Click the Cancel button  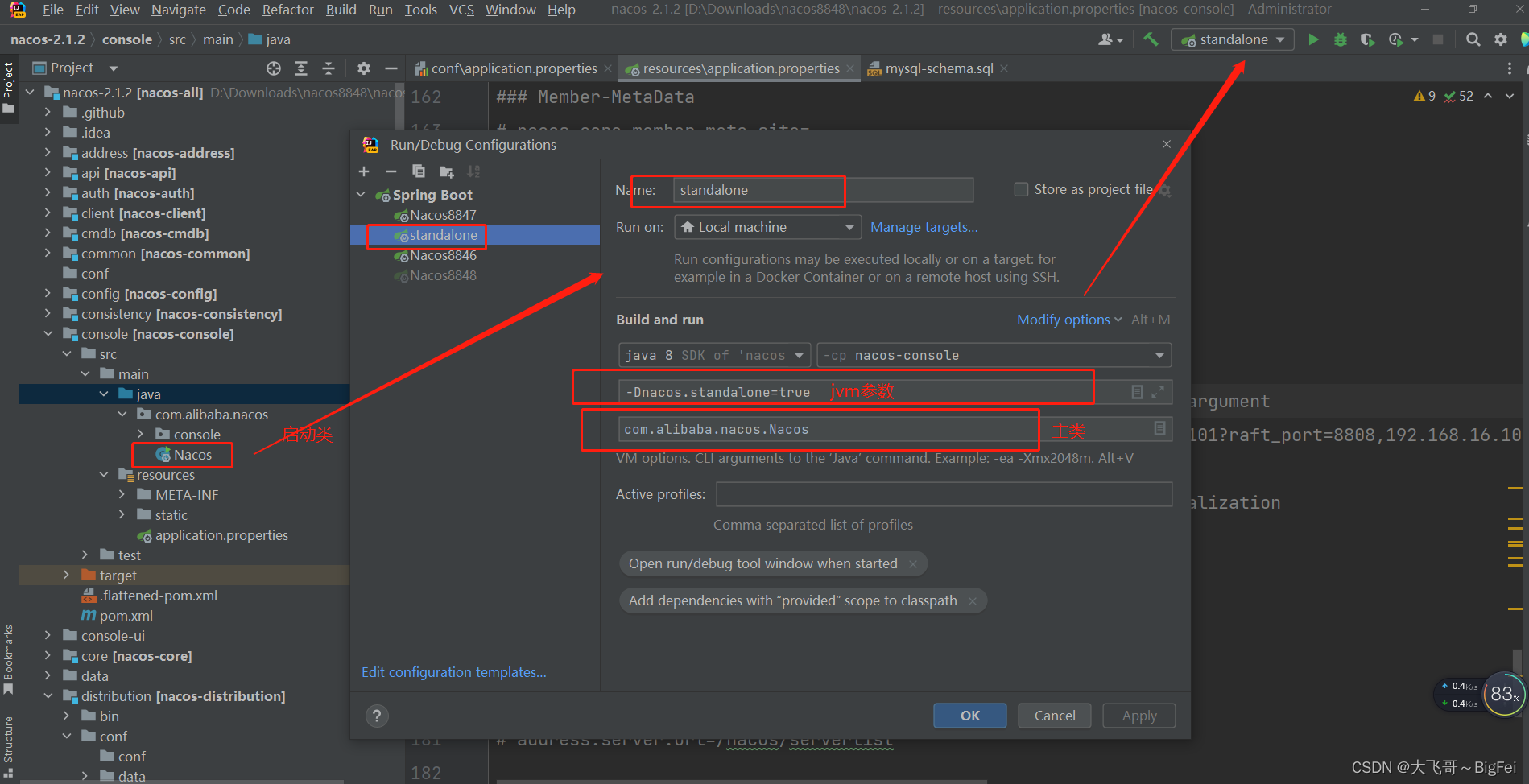pos(1055,716)
